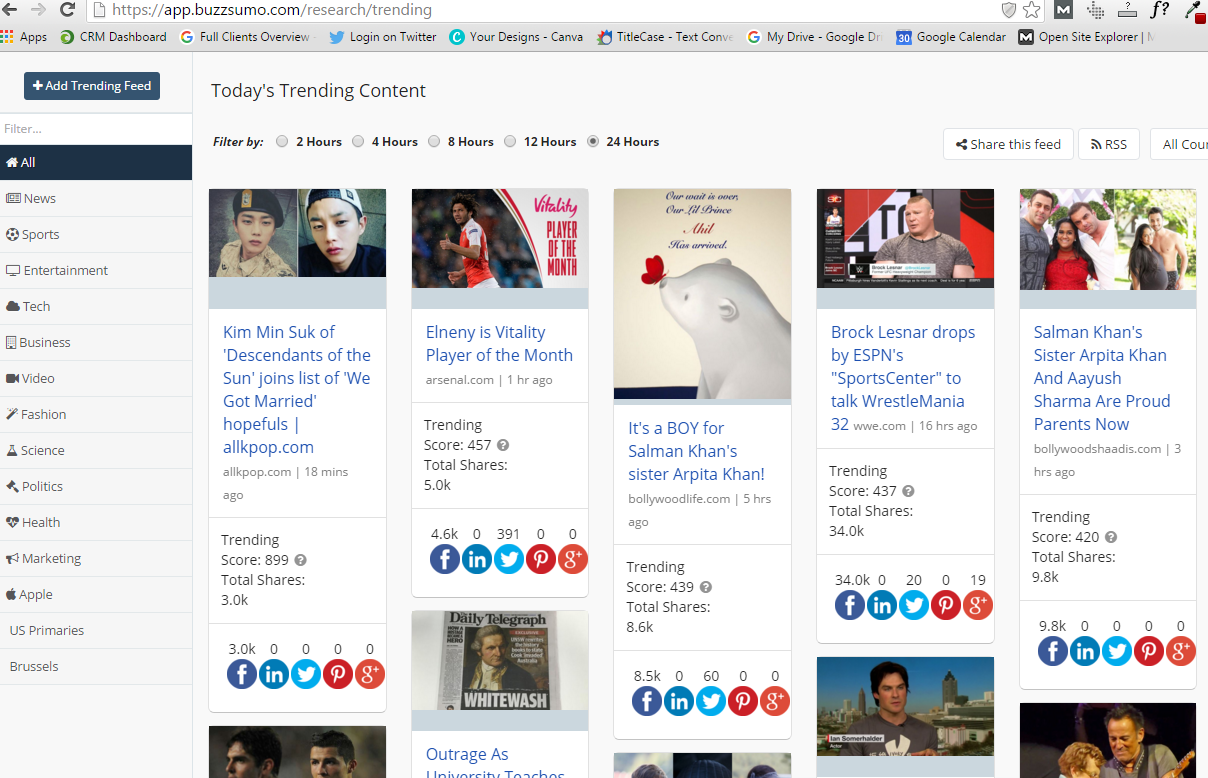Click the sidebar Filter text field
Screen dimensions: 1208x778
96,129
